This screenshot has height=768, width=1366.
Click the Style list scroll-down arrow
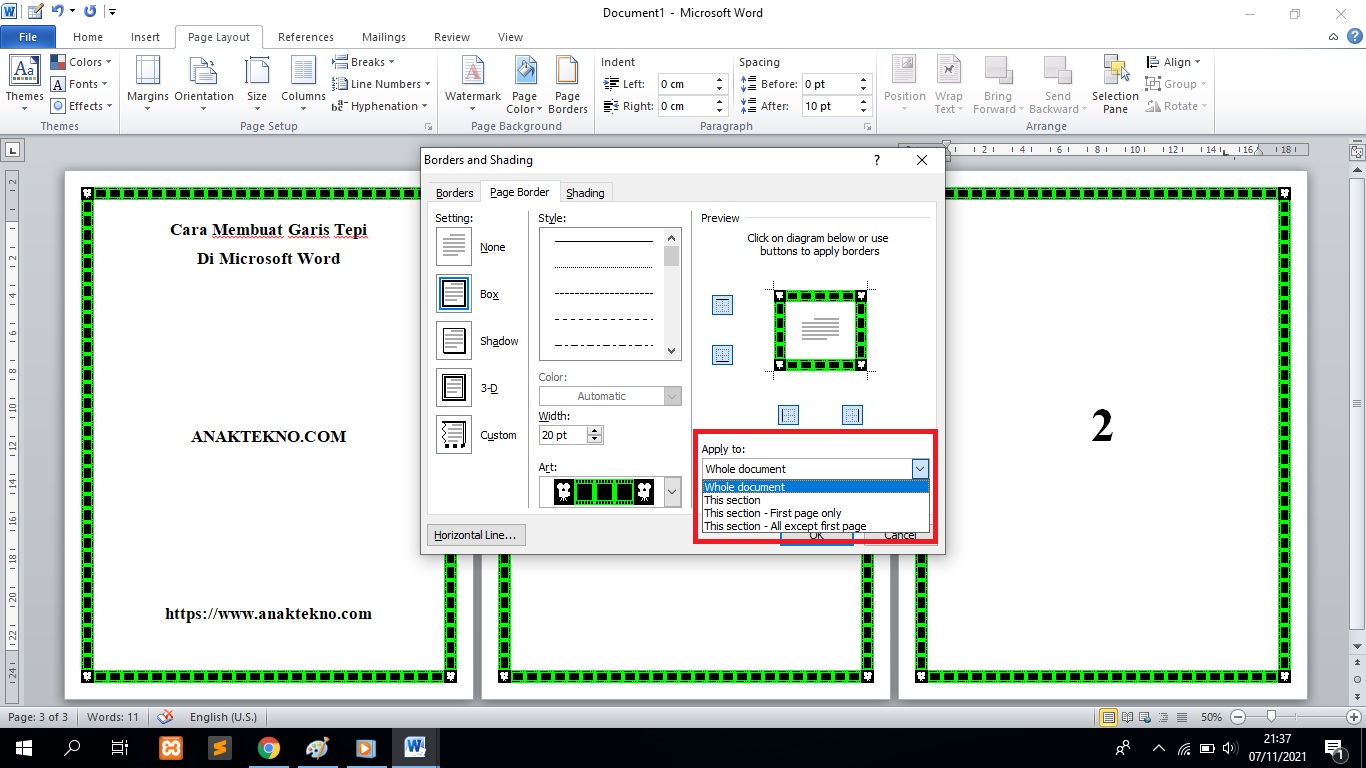[x=672, y=351]
